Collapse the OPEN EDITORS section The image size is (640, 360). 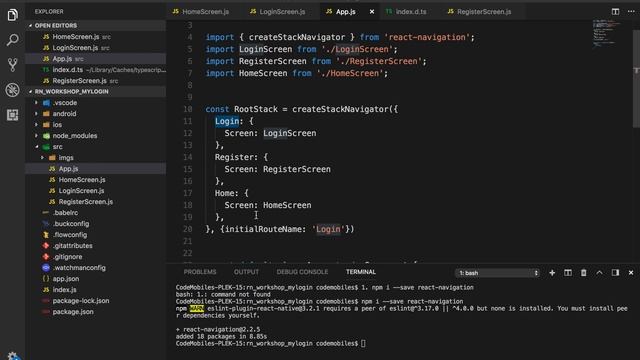[x=96, y=25]
